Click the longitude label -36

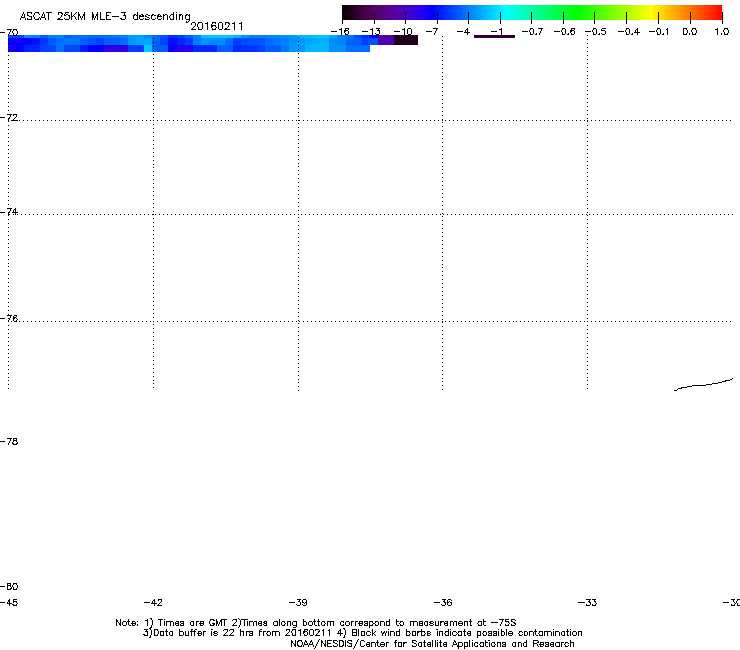(443, 602)
